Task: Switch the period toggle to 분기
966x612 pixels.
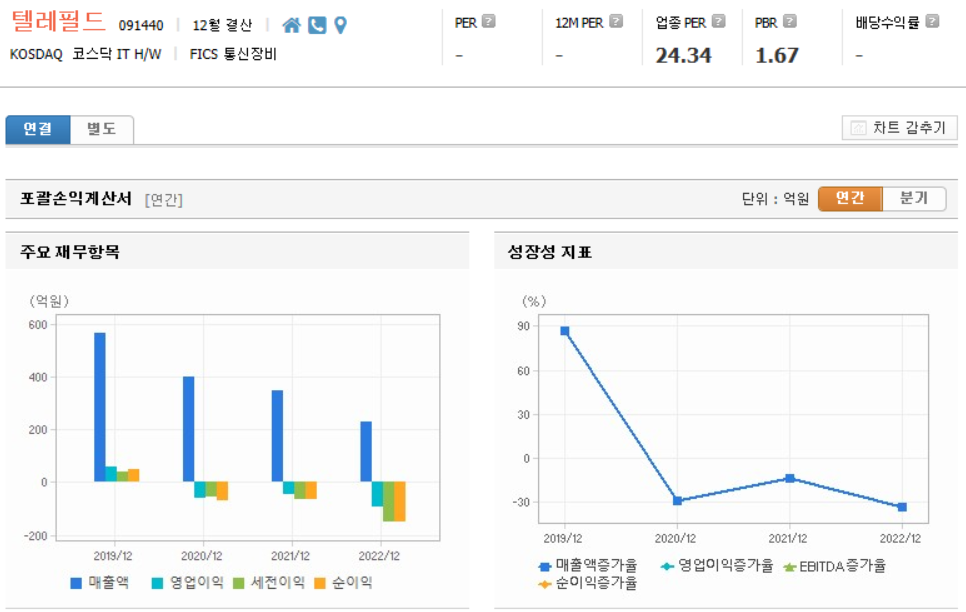Action: click(x=916, y=198)
